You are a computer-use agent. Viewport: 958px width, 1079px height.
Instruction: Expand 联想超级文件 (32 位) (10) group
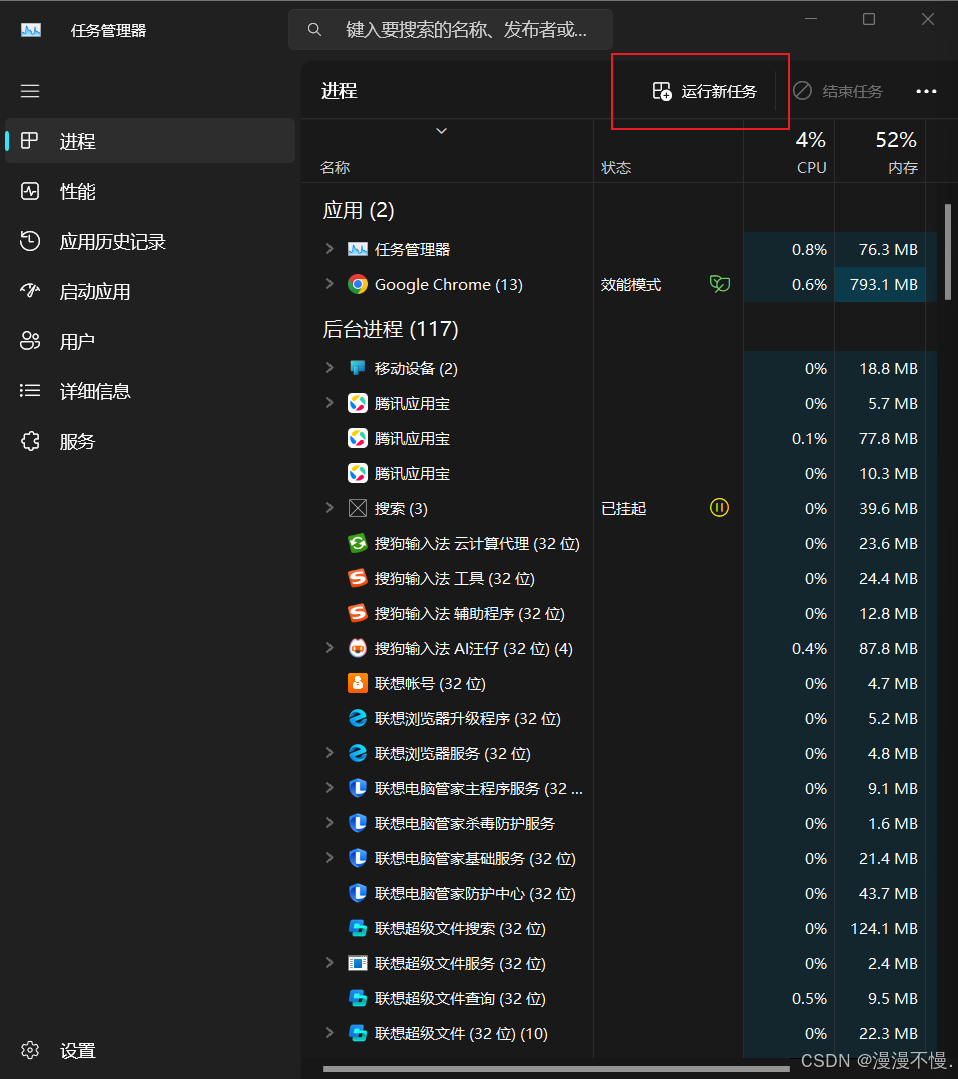[x=330, y=1032]
